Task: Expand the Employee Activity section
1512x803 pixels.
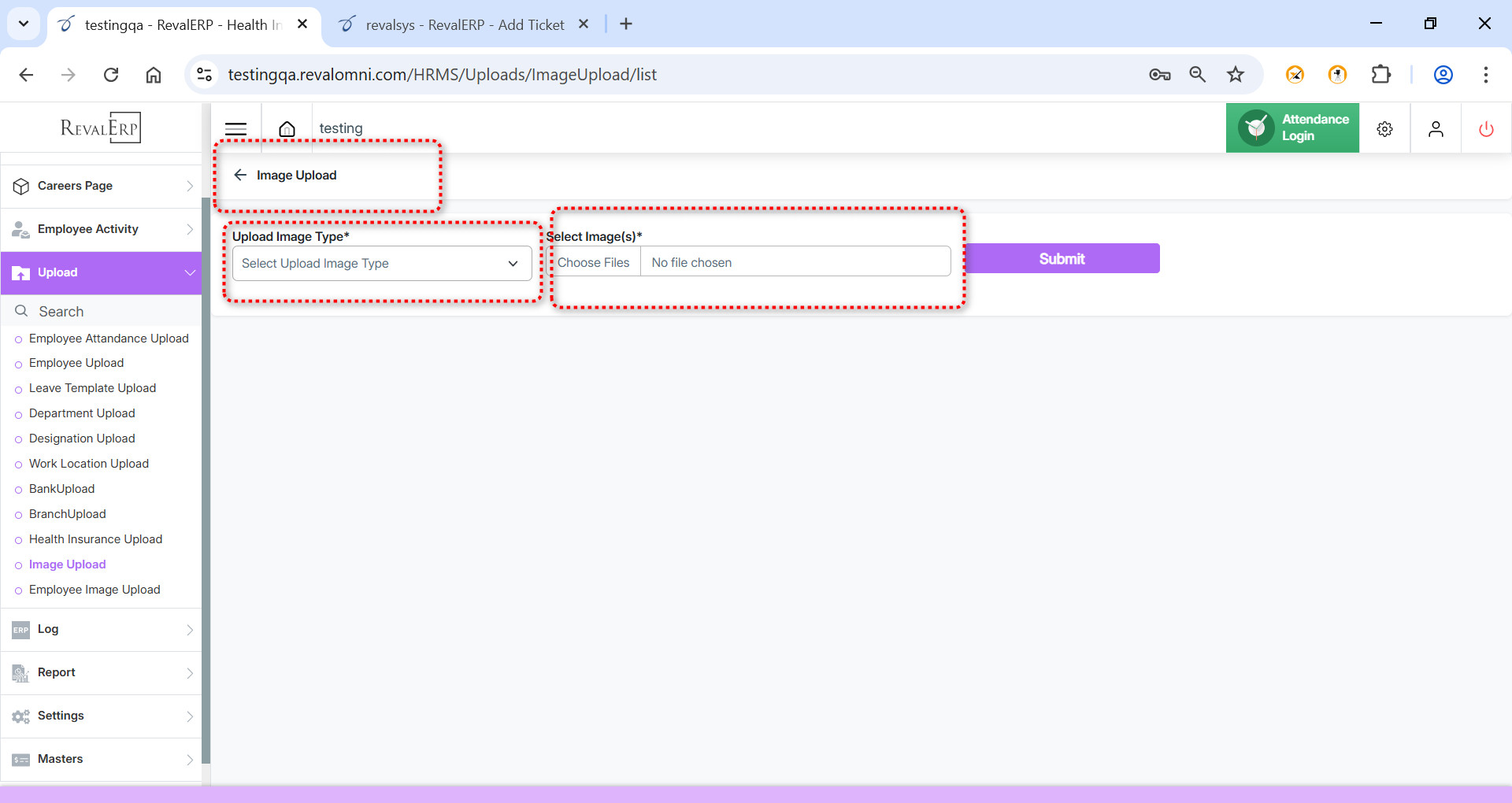Action: click(x=101, y=229)
